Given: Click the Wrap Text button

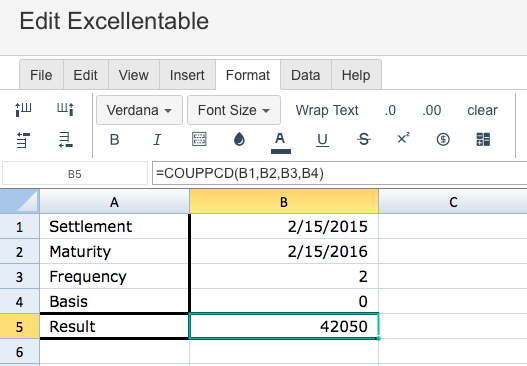Looking at the screenshot, I should tap(327, 110).
